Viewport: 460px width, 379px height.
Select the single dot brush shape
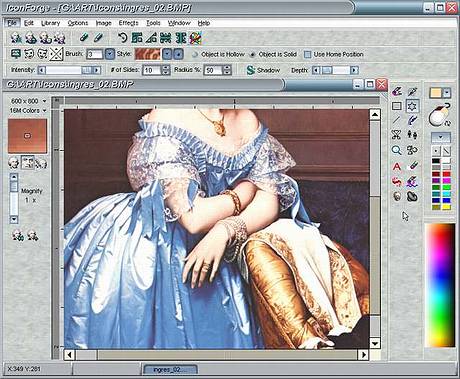click(436, 151)
